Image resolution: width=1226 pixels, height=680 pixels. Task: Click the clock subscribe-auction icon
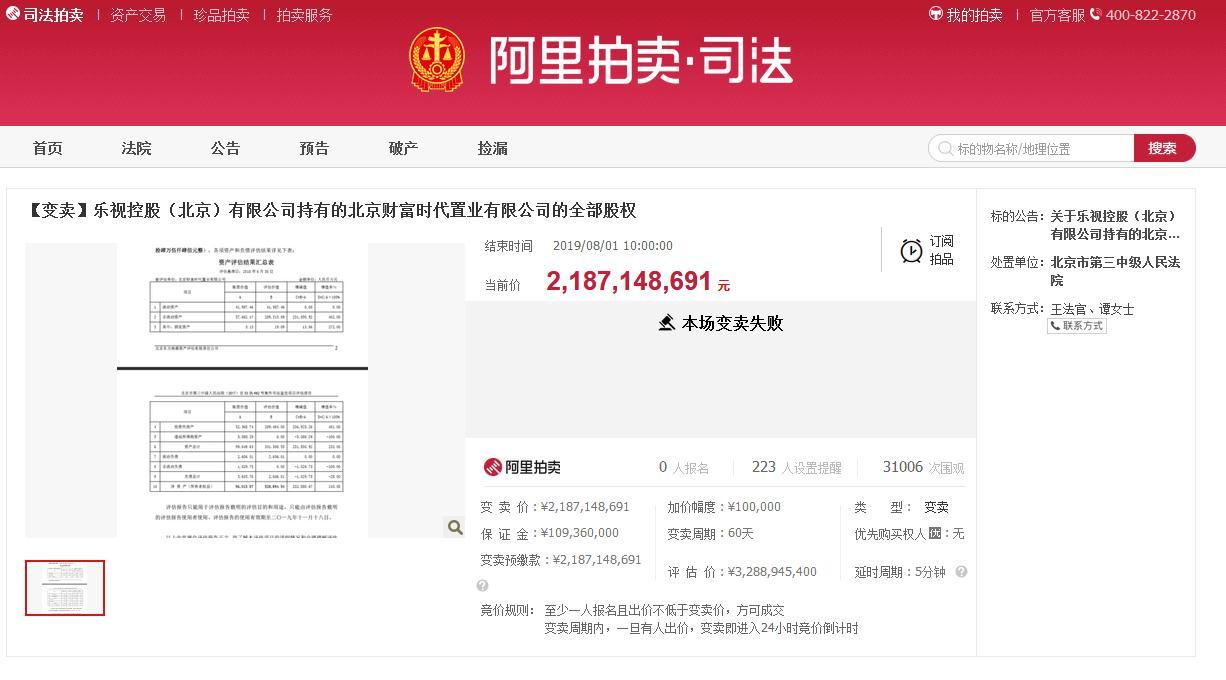point(911,250)
